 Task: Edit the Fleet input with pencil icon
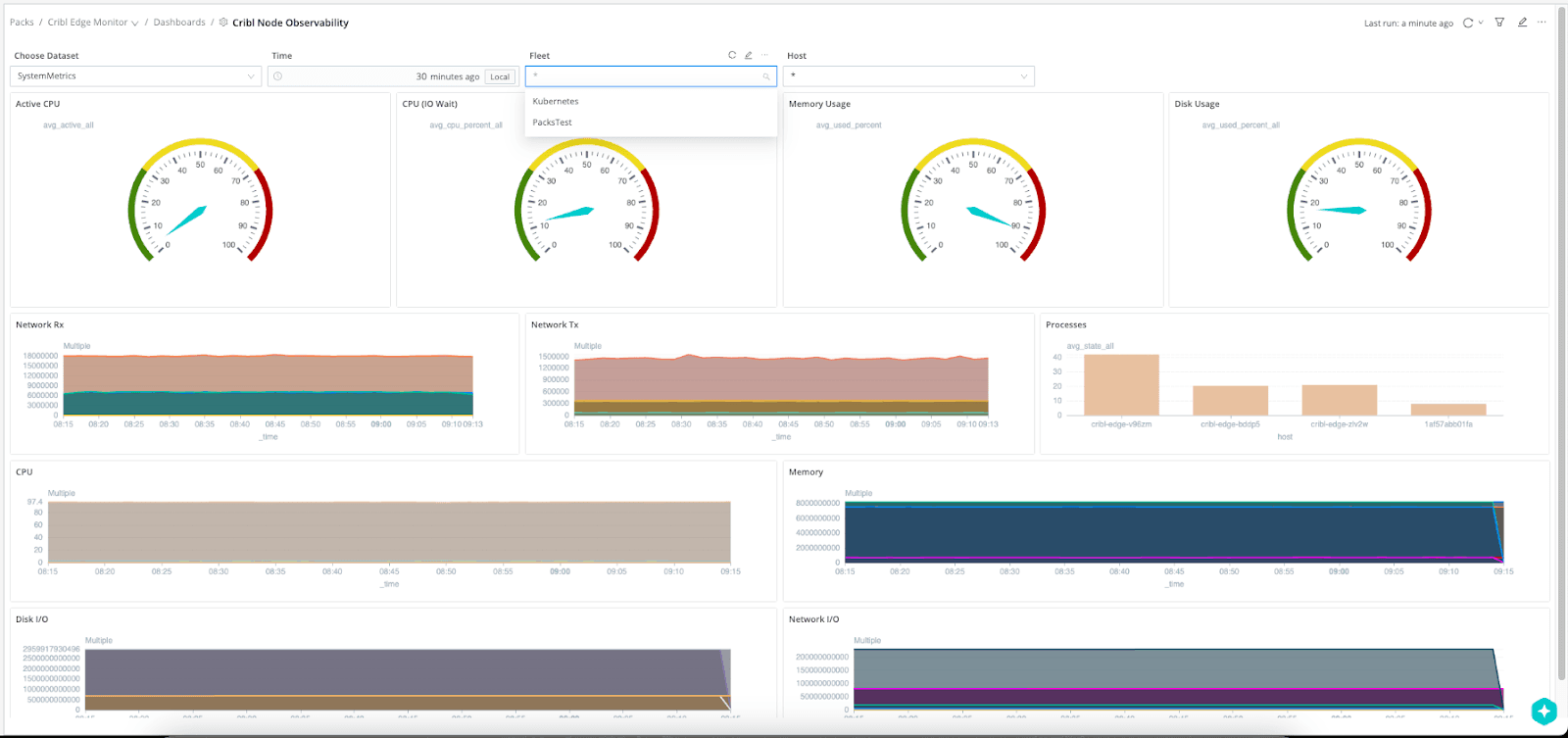[749, 56]
